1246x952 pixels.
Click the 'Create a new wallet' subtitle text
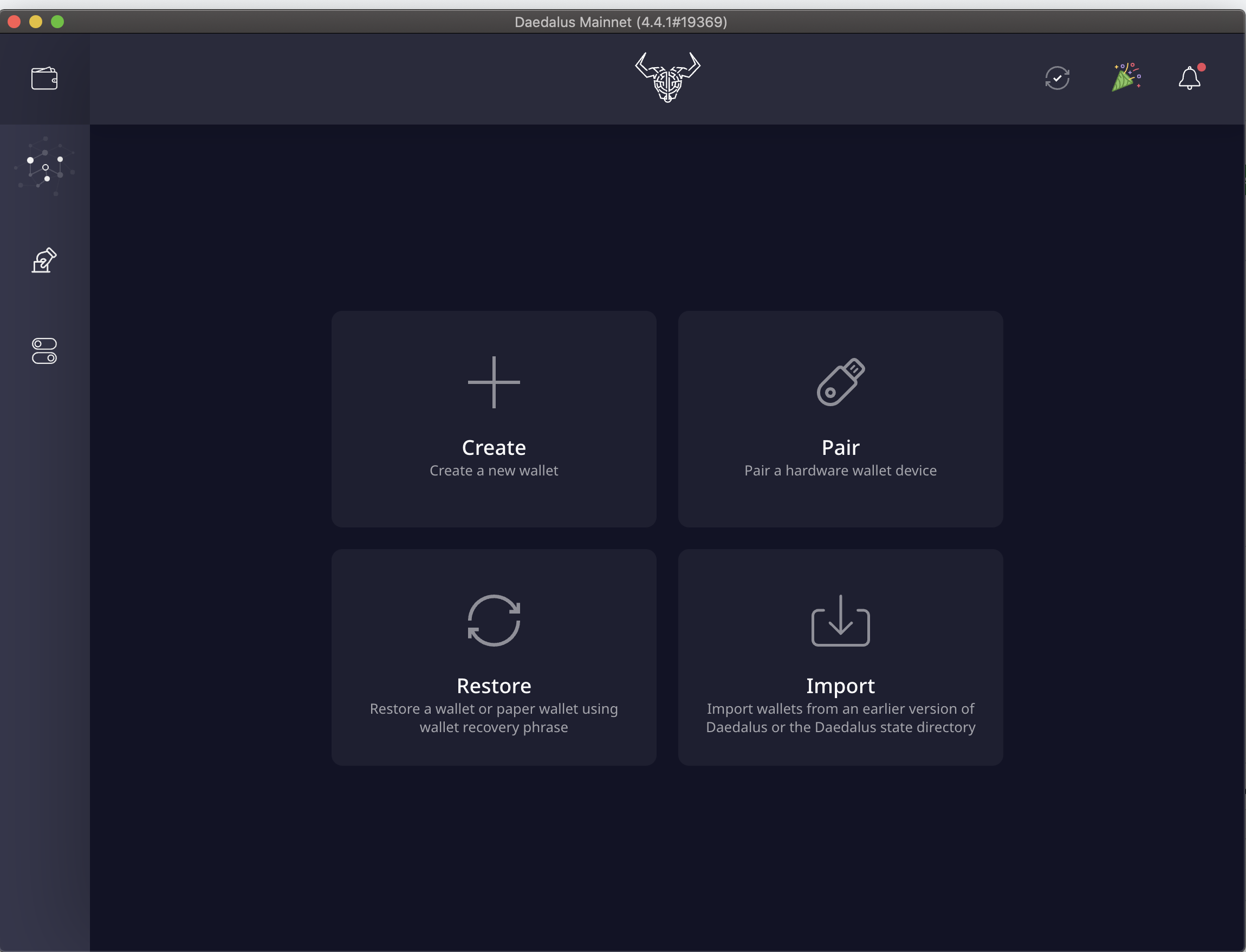[x=494, y=471]
